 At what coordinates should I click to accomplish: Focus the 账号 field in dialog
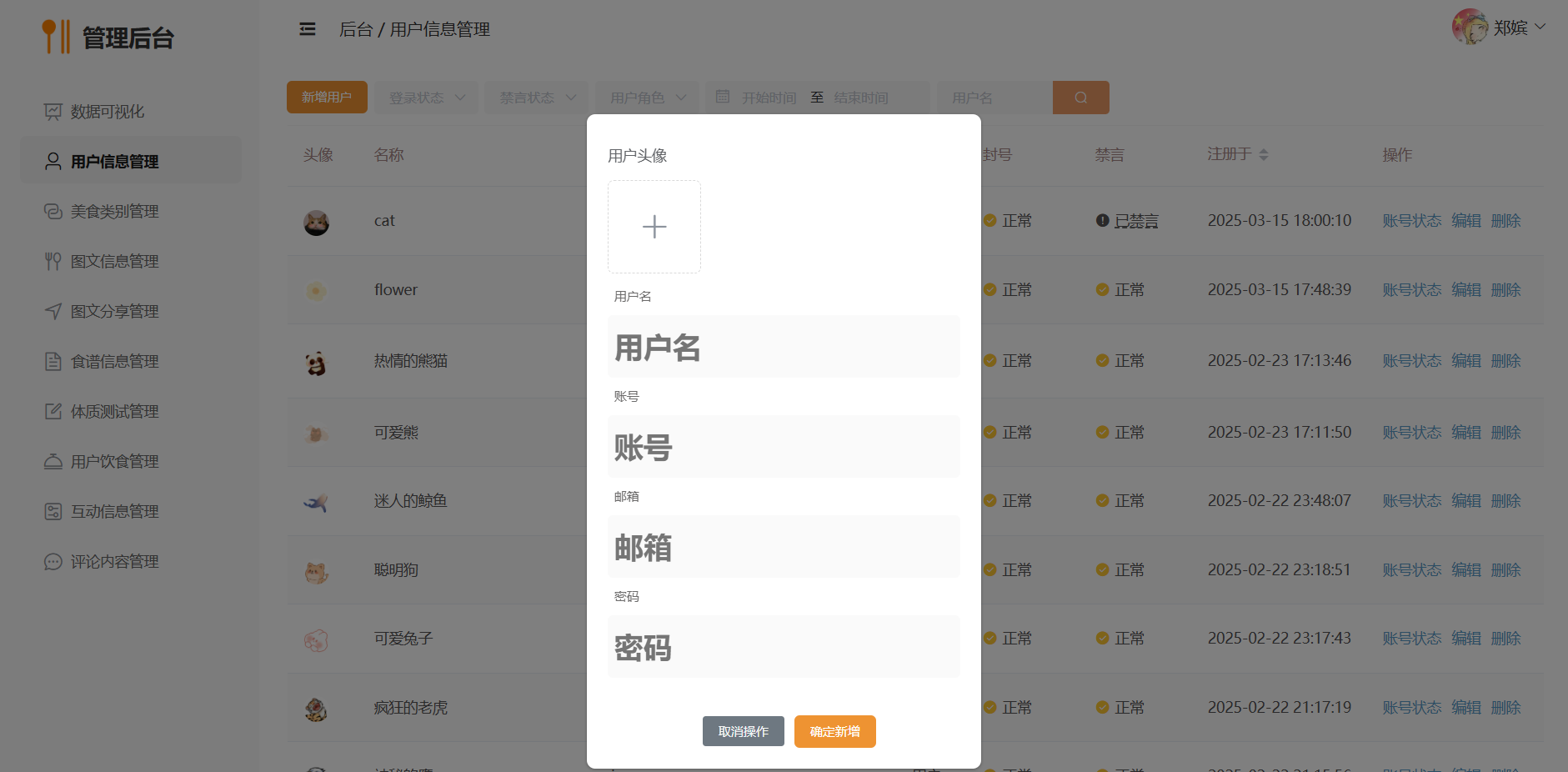784,447
